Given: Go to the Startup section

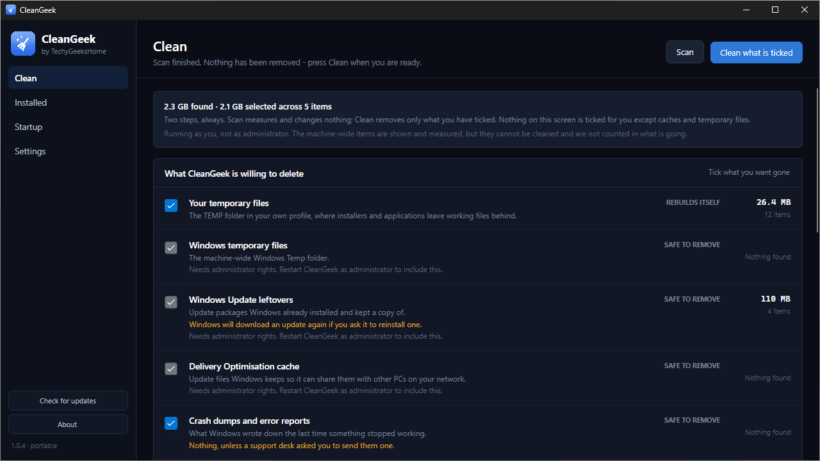Looking at the screenshot, I should coord(68,127).
